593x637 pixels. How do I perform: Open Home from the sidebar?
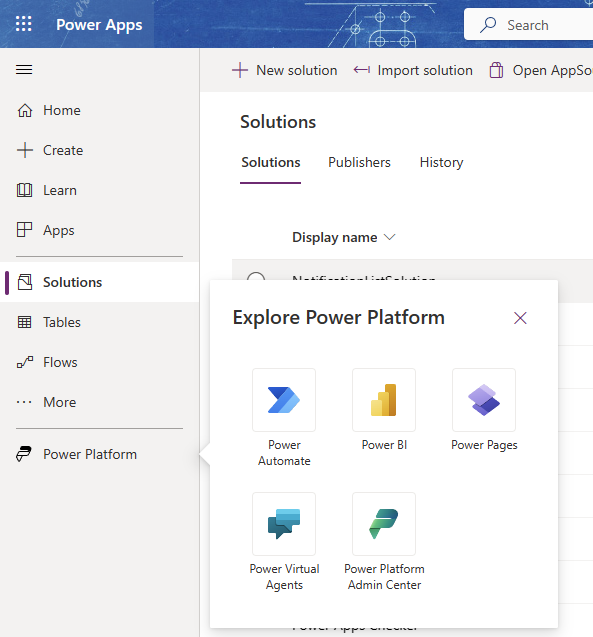[100, 110]
